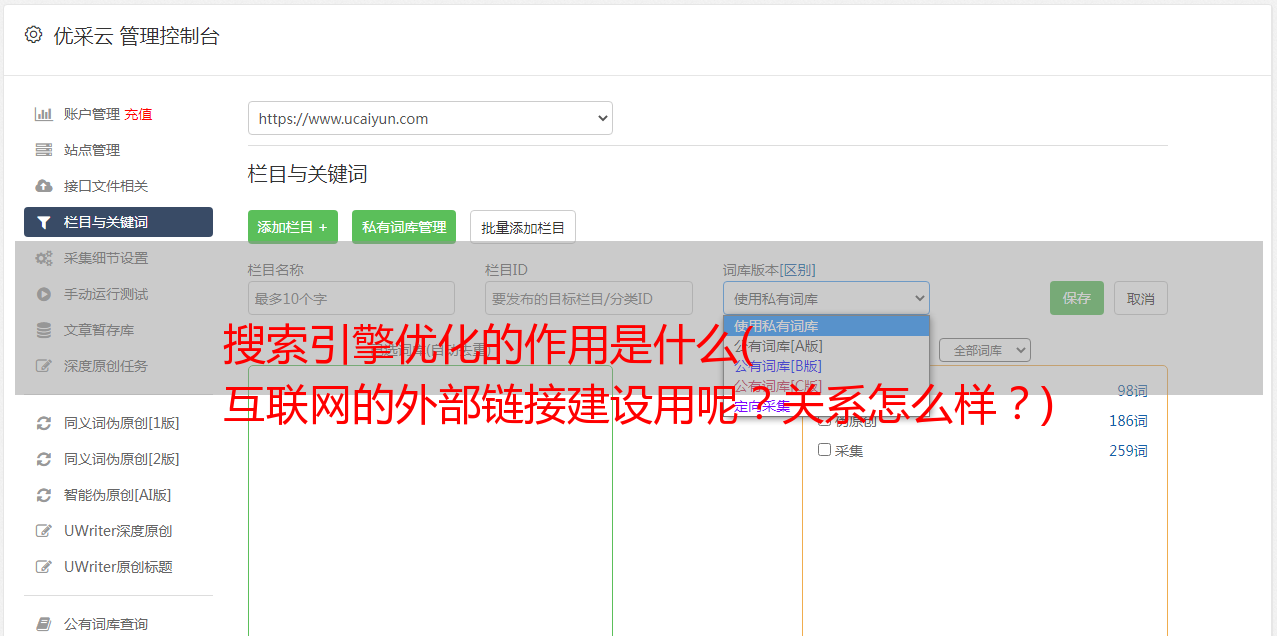The image size is (1277, 636).
Task: Open 站点管理 in the sidebar
Action: click(92, 150)
